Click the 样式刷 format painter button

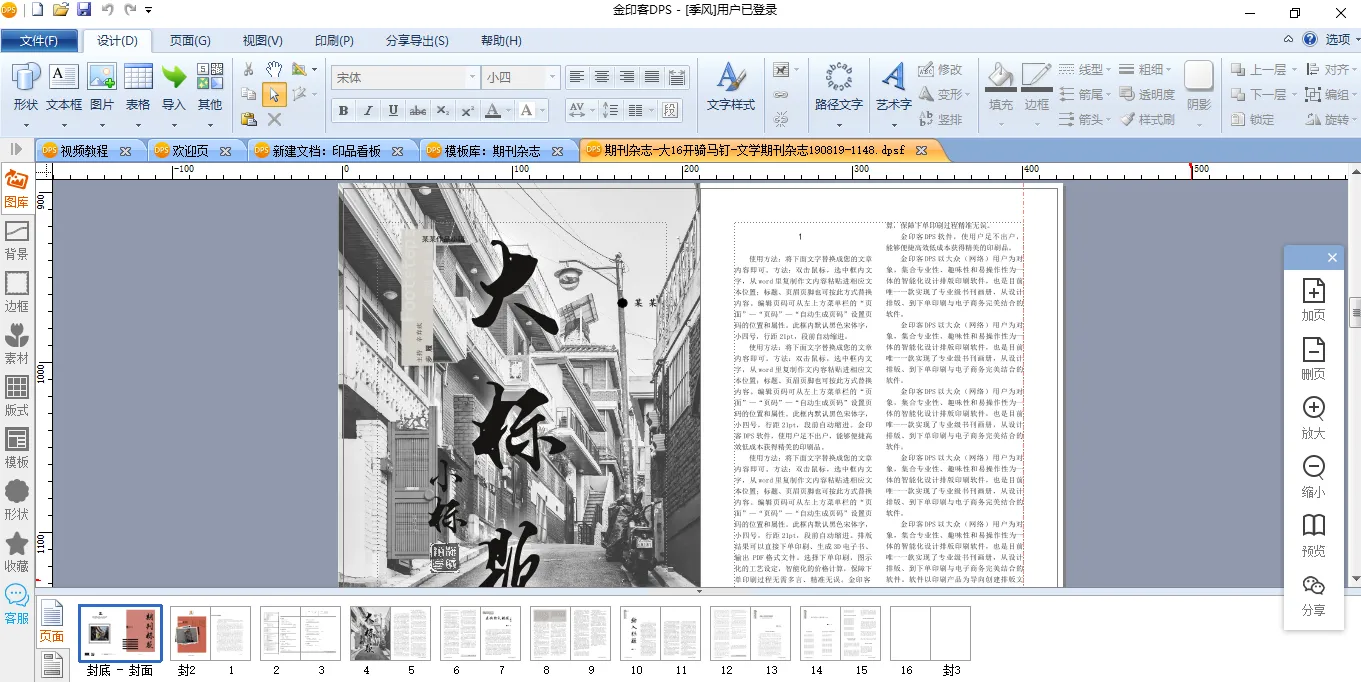click(1147, 119)
